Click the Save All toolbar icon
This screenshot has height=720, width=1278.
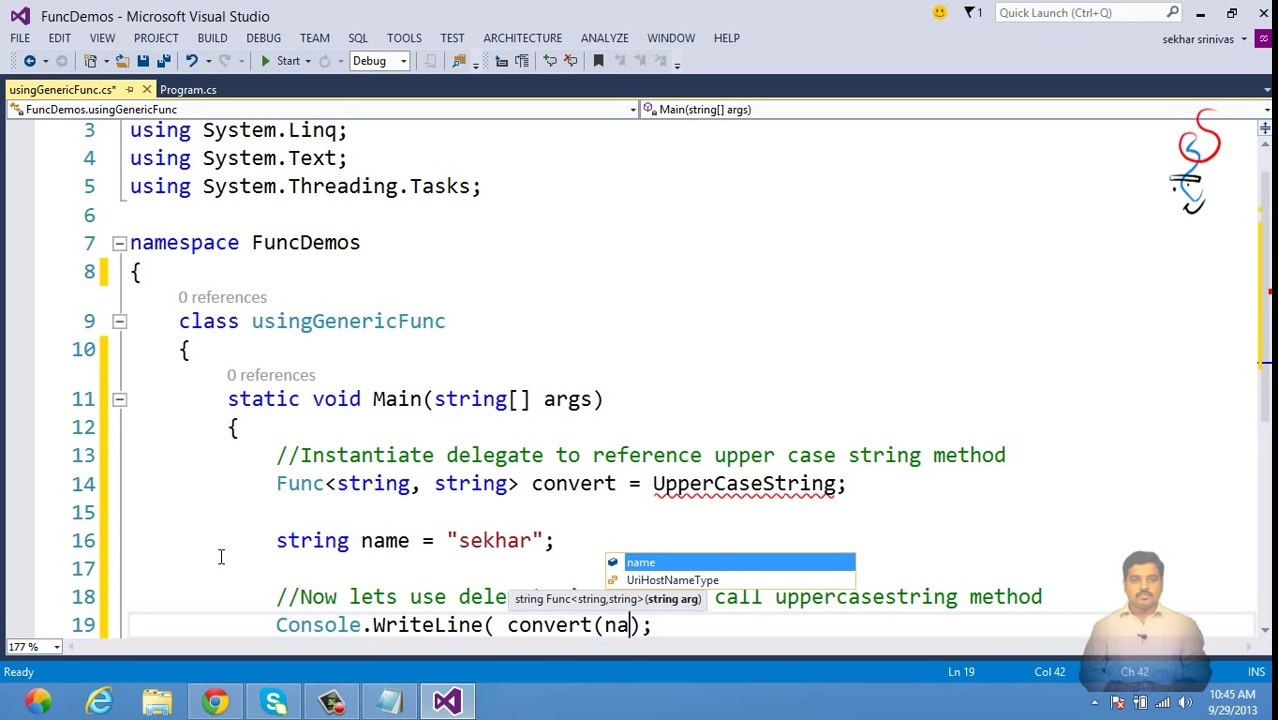[x=163, y=61]
